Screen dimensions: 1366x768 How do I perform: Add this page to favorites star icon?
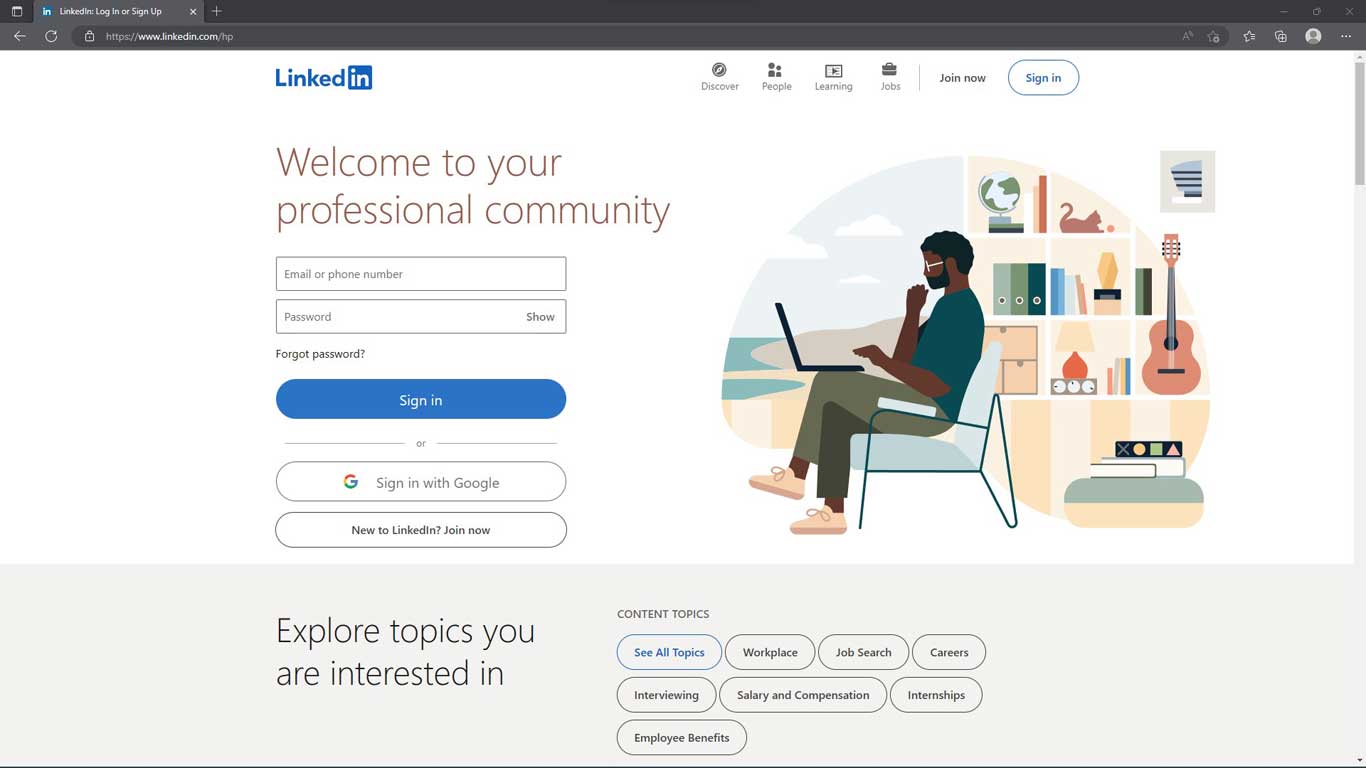tap(1213, 36)
